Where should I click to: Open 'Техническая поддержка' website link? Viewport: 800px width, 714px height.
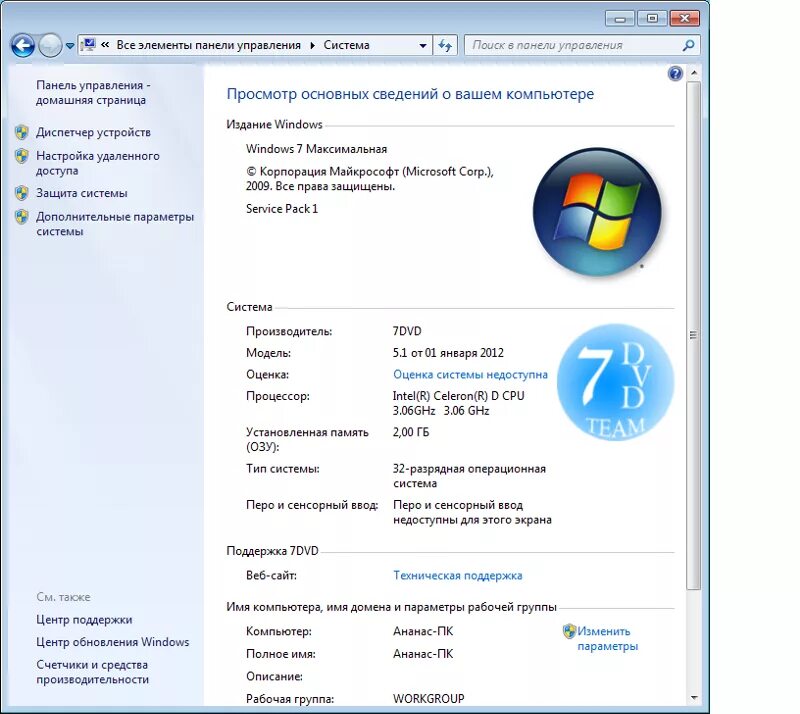458,576
